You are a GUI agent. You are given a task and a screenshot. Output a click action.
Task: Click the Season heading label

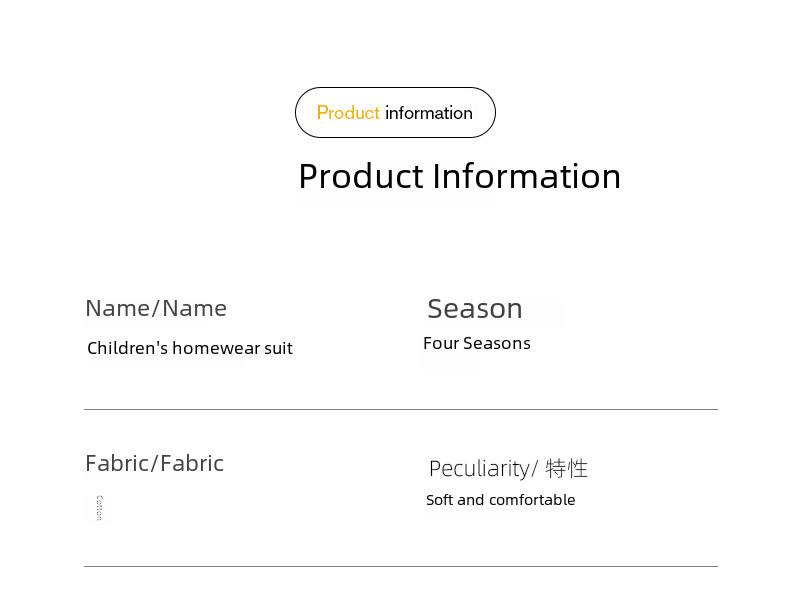click(x=475, y=308)
